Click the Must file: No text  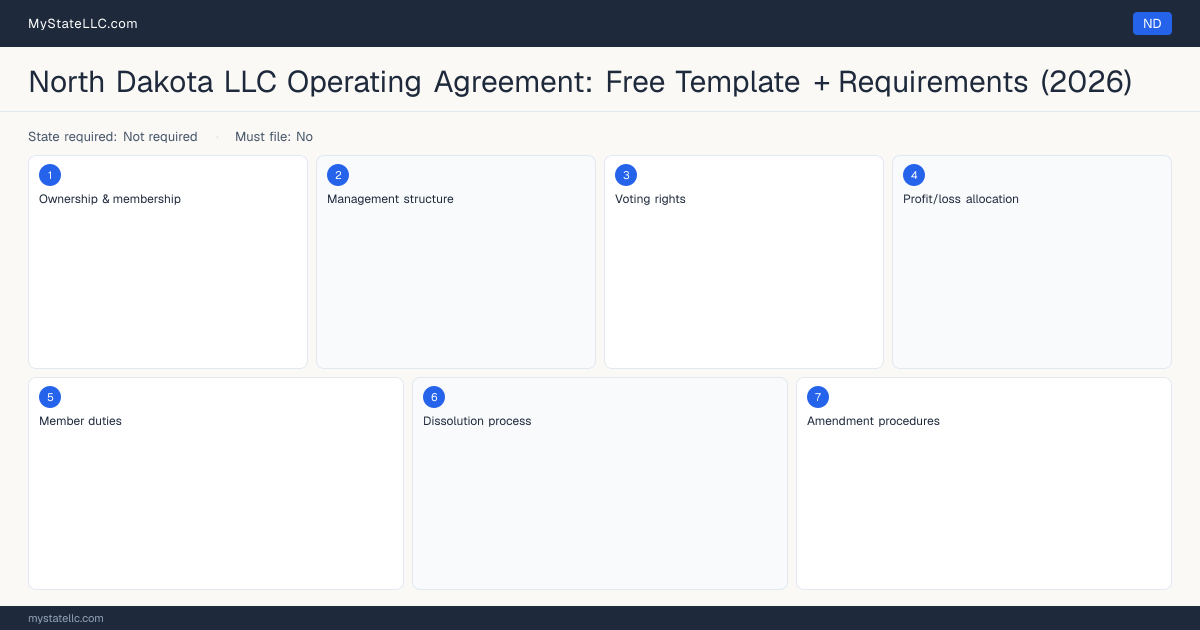pos(274,137)
